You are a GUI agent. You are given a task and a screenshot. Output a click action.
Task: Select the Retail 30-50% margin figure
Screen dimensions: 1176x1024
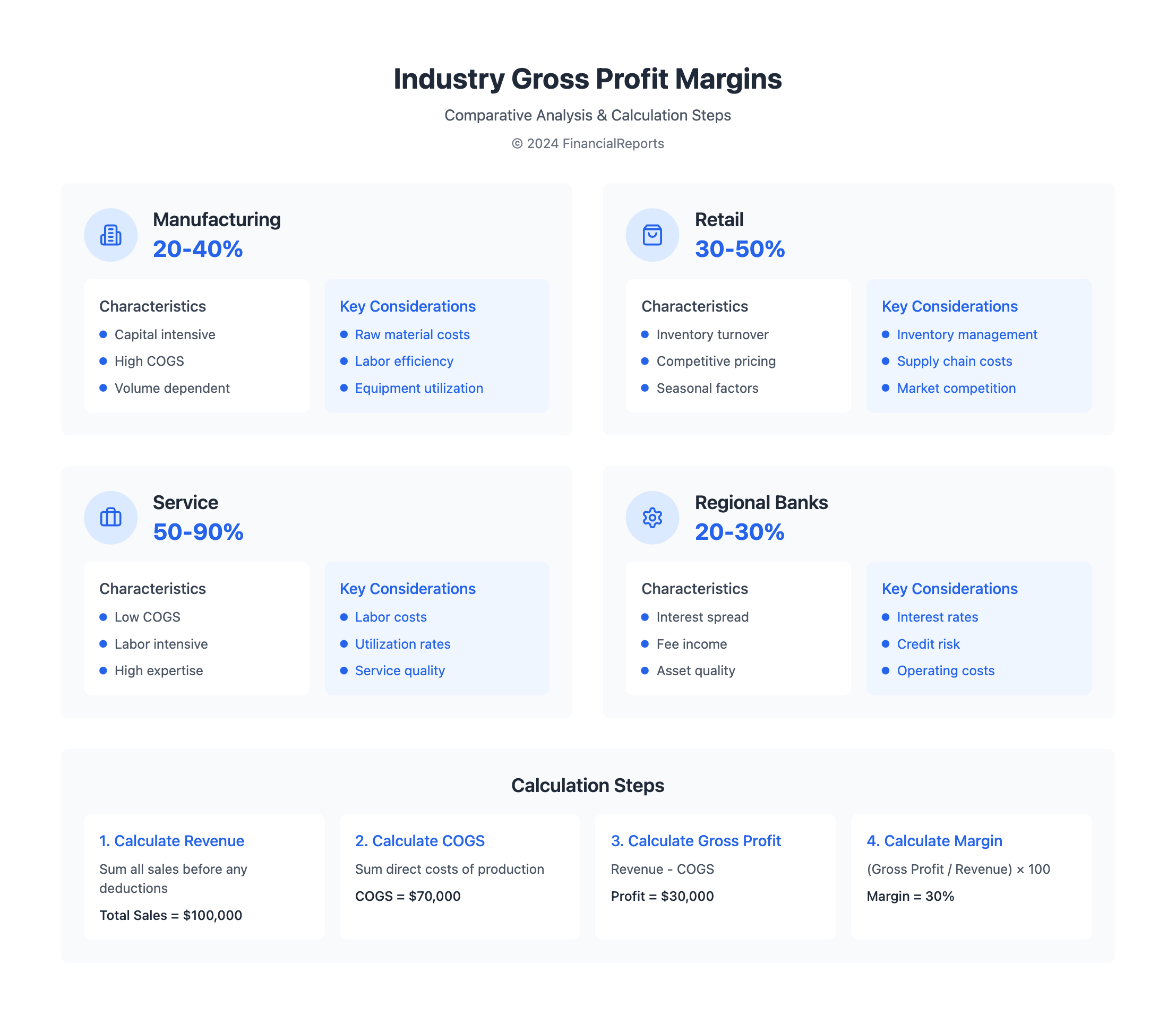coord(740,249)
